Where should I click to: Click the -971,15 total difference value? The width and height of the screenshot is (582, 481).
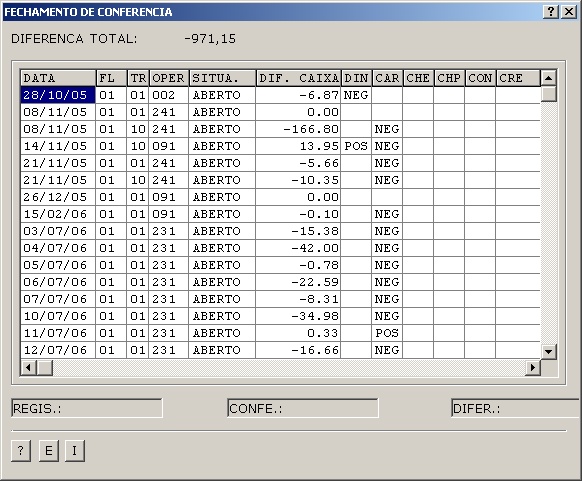(210, 39)
